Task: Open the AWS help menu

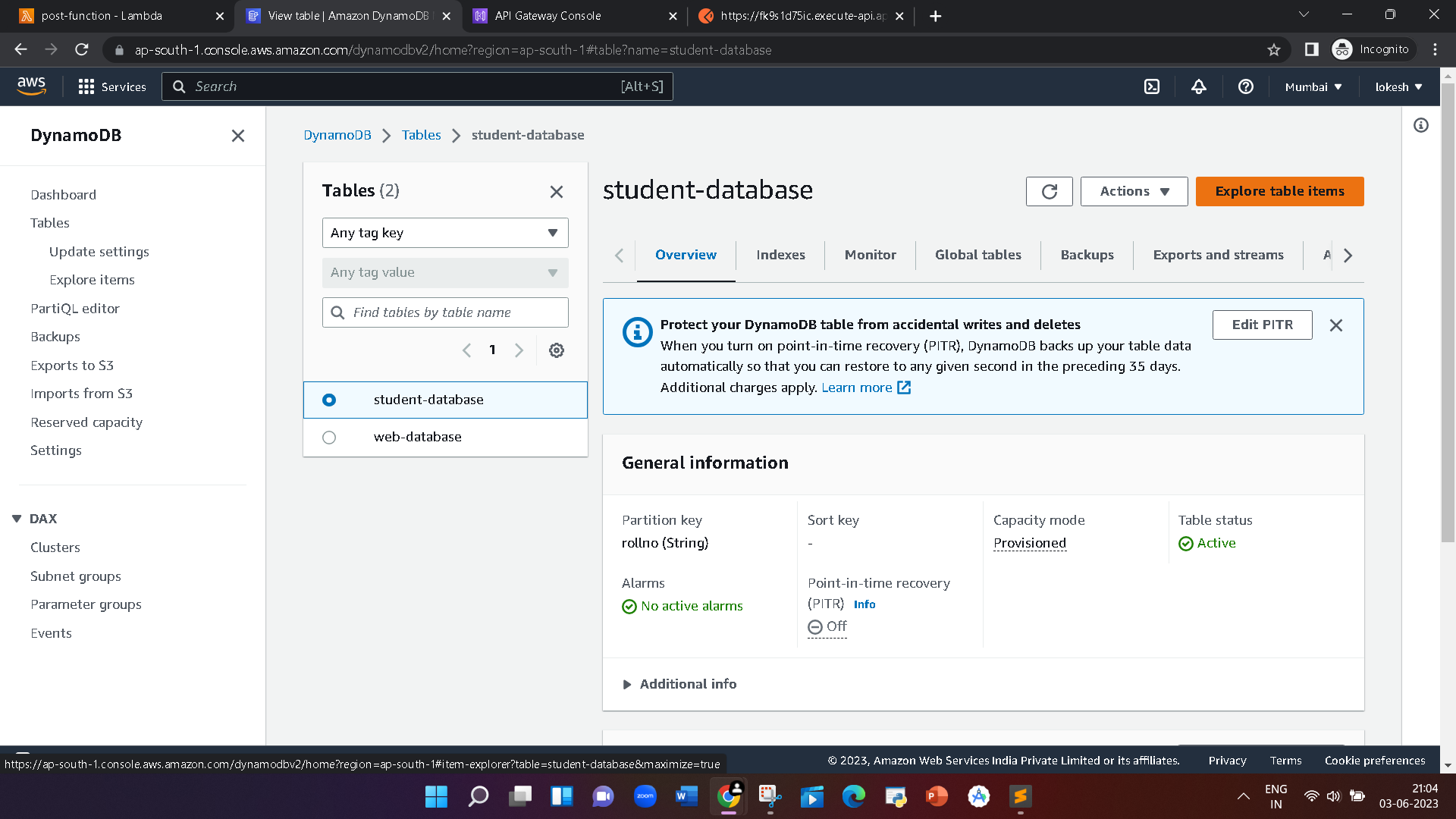Action: (1246, 86)
